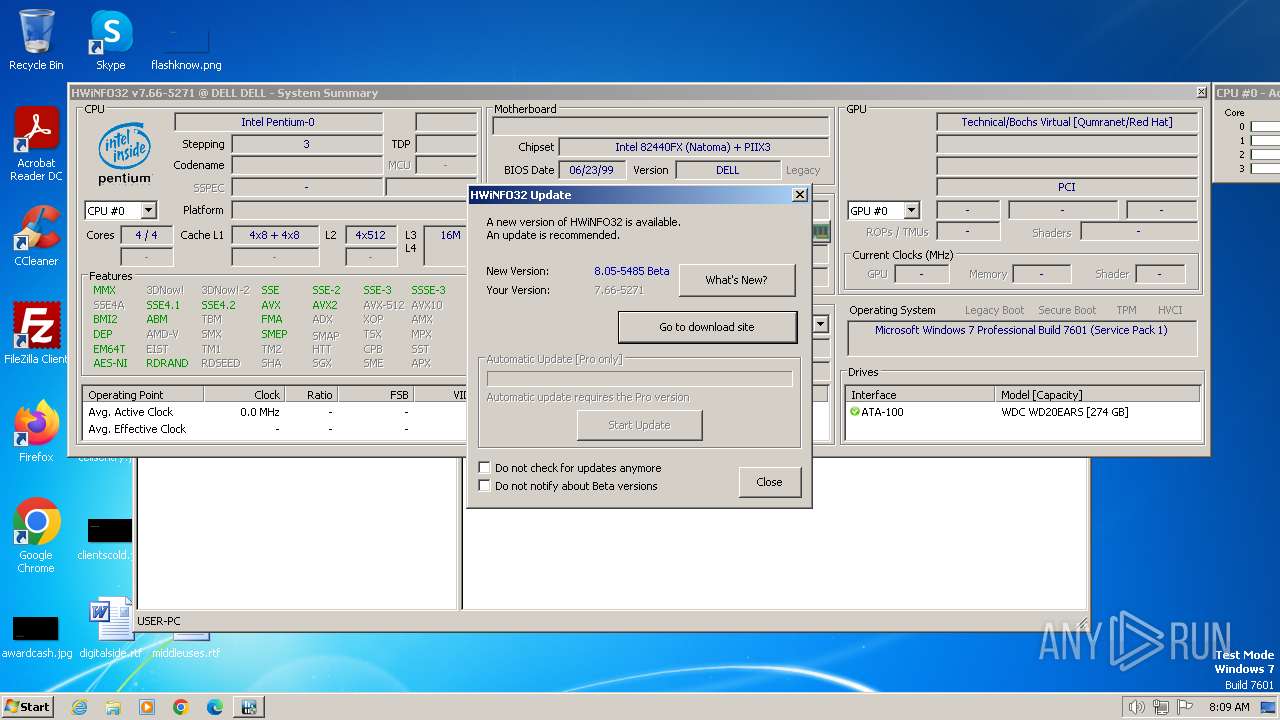Viewport: 1280px width, 720px height.
Task: Open Acrobat Reader DC shortcut
Action: 36,144
